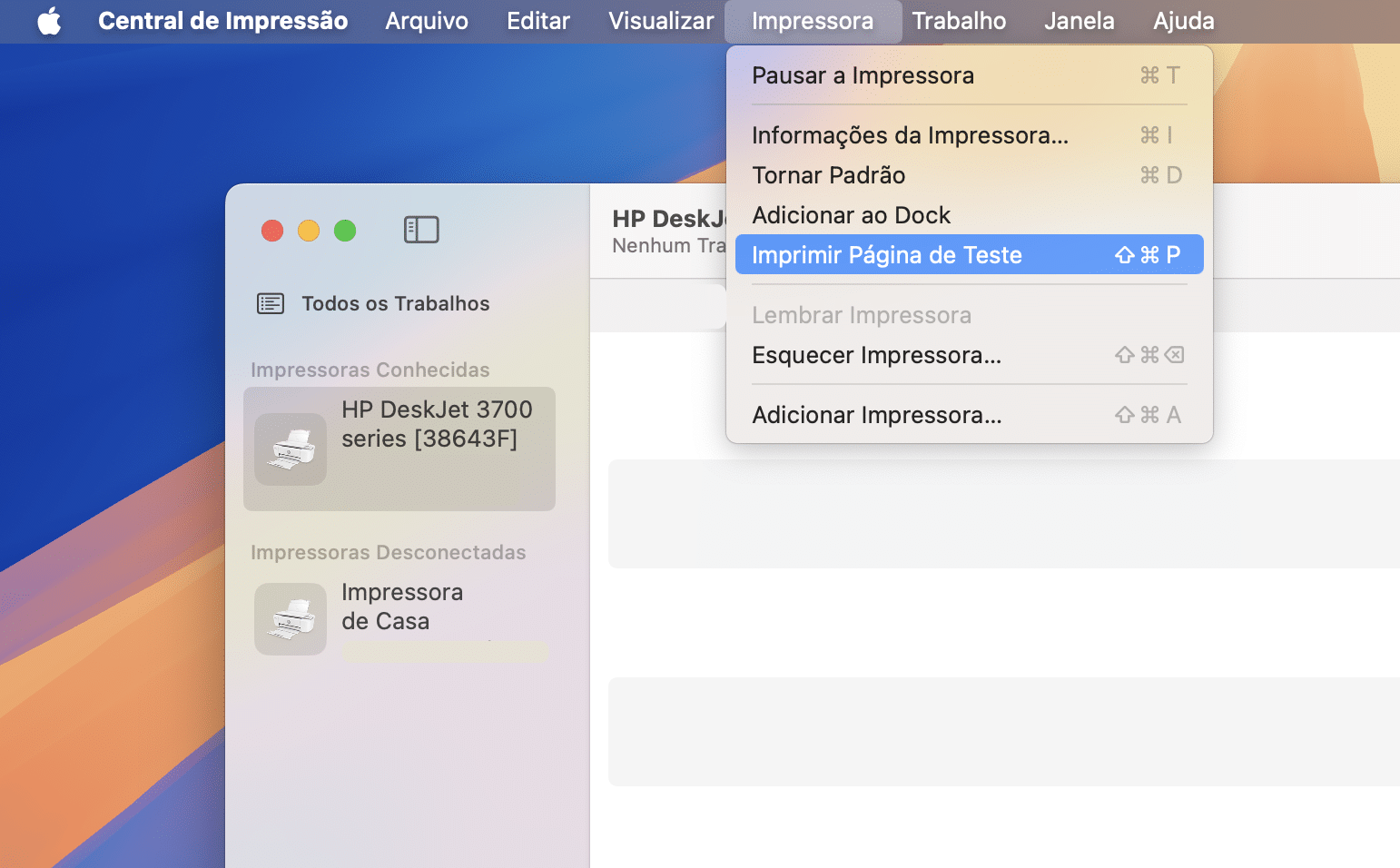Select Tornar Padrão menu item
Viewport: 1400px width, 868px height.
click(x=970, y=175)
